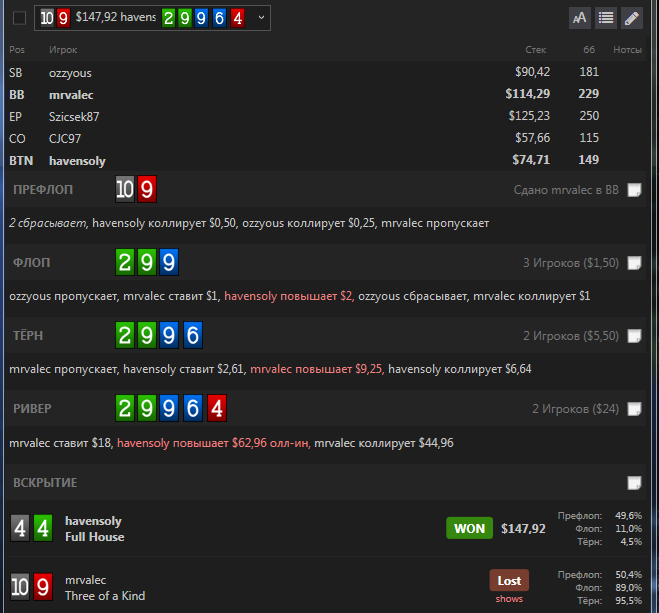659x613 pixels.
Task: Select player havensoly in the BTN row
Action: pos(77,161)
